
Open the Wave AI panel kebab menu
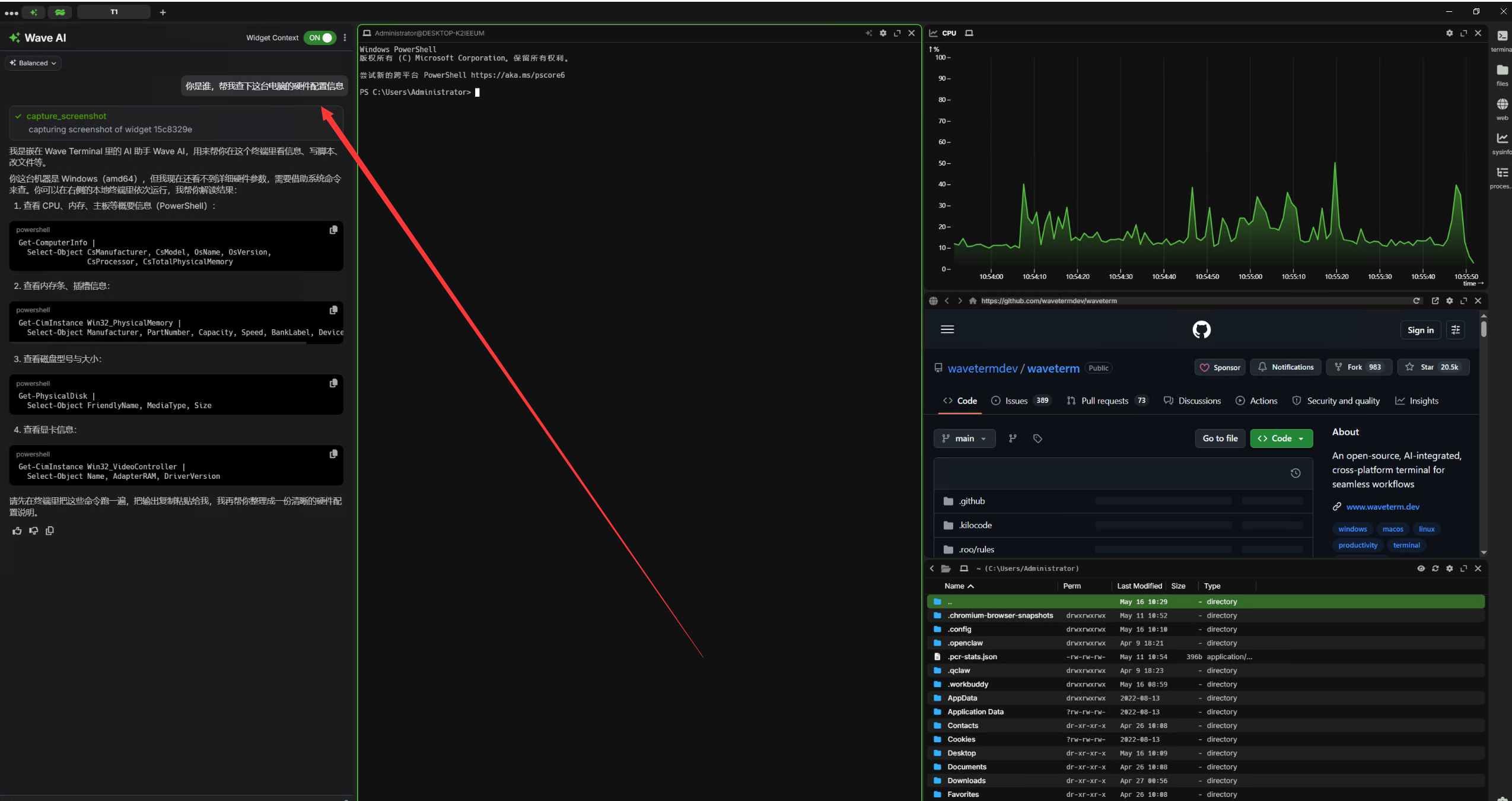click(345, 37)
